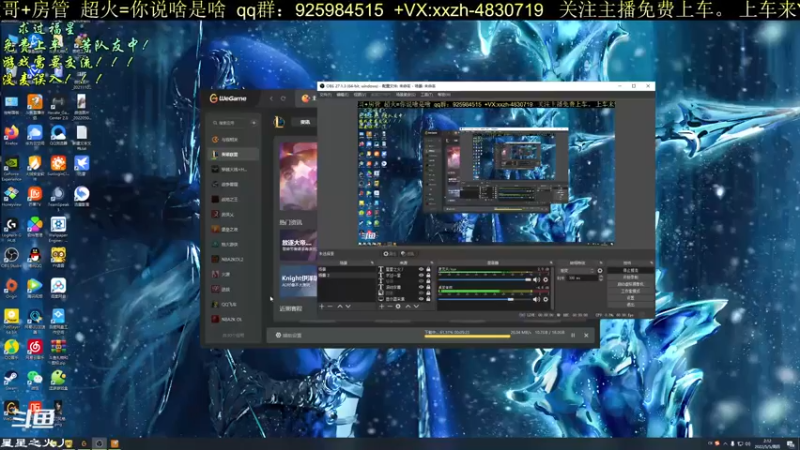Viewport: 800px width, 450px height.
Task: Add a scene with the Scenes plus icon
Action: 322,306
